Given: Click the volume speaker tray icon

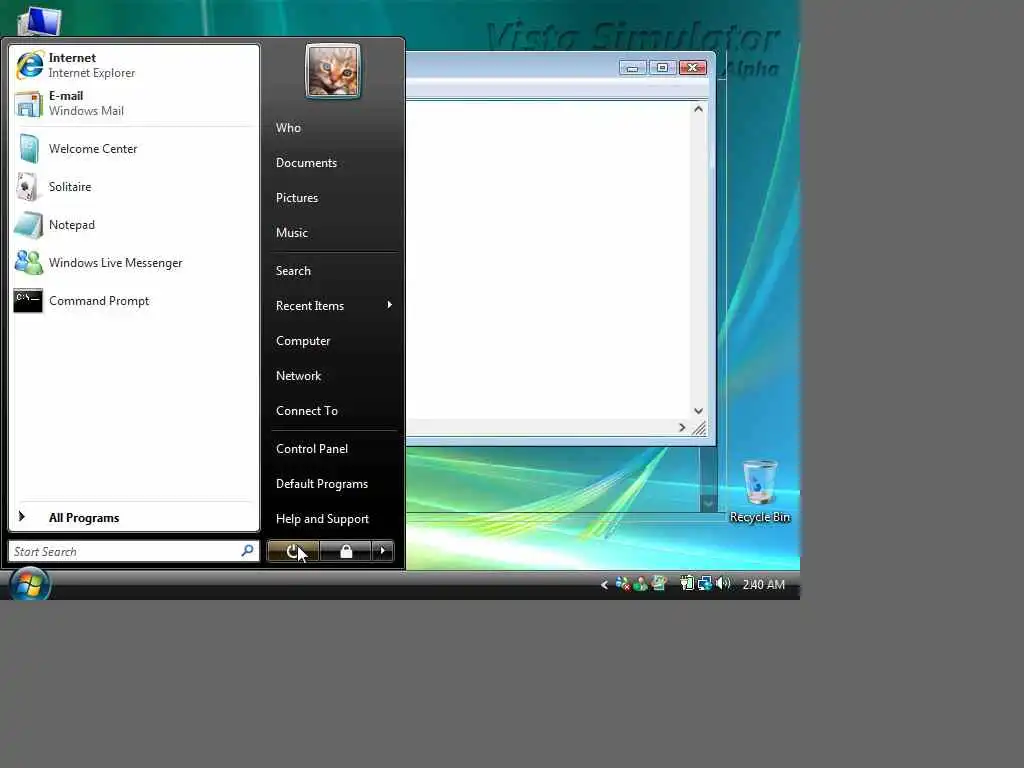Looking at the screenshot, I should [722, 583].
